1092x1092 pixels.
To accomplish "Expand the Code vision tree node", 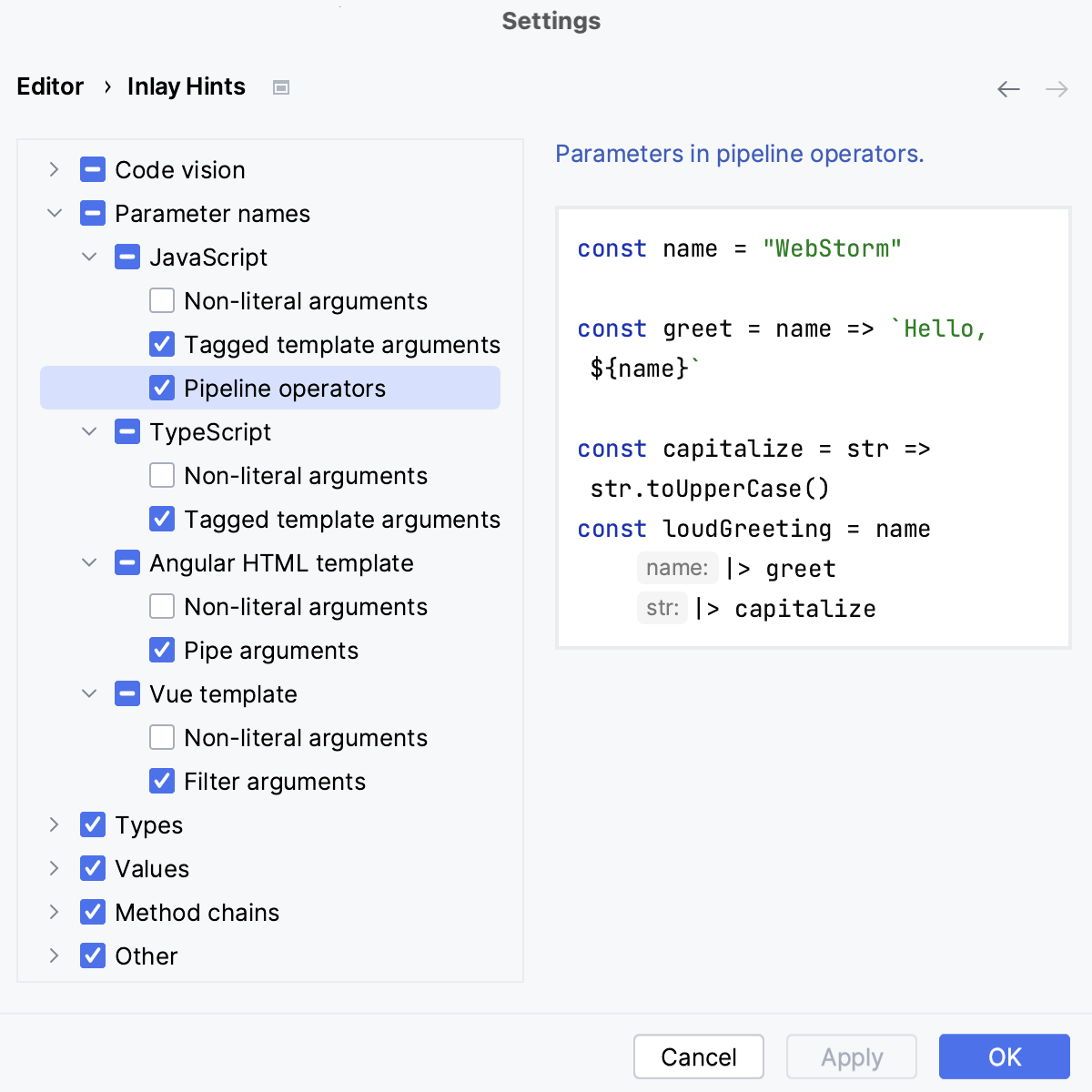I will (54, 169).
